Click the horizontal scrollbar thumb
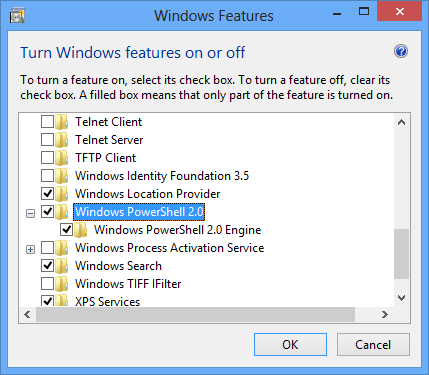 [x=195, y=314]
